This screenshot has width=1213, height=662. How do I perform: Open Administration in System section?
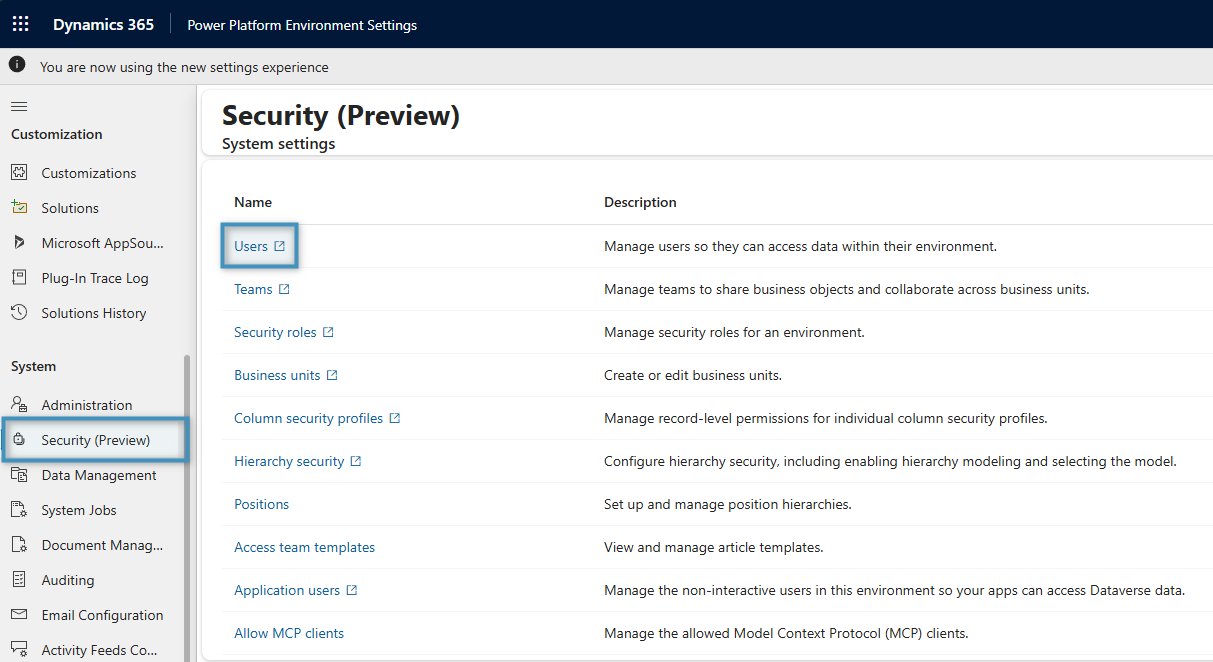point(86,405)
